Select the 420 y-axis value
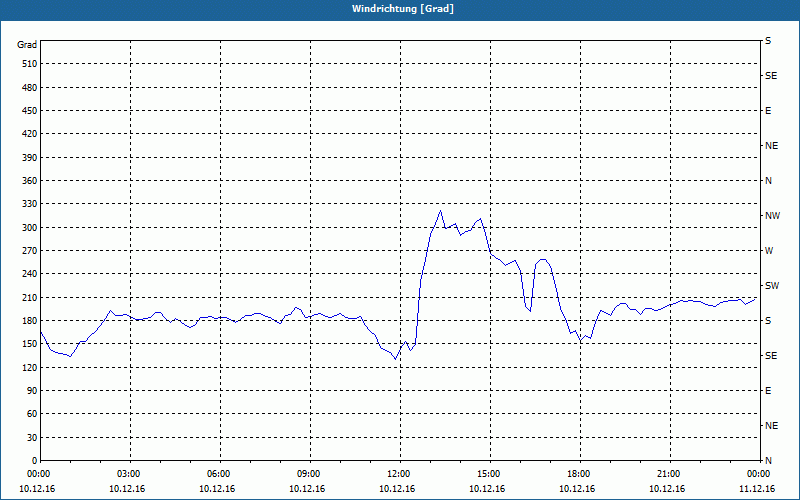This screenshot has height=500, width=800. point(30,134)
